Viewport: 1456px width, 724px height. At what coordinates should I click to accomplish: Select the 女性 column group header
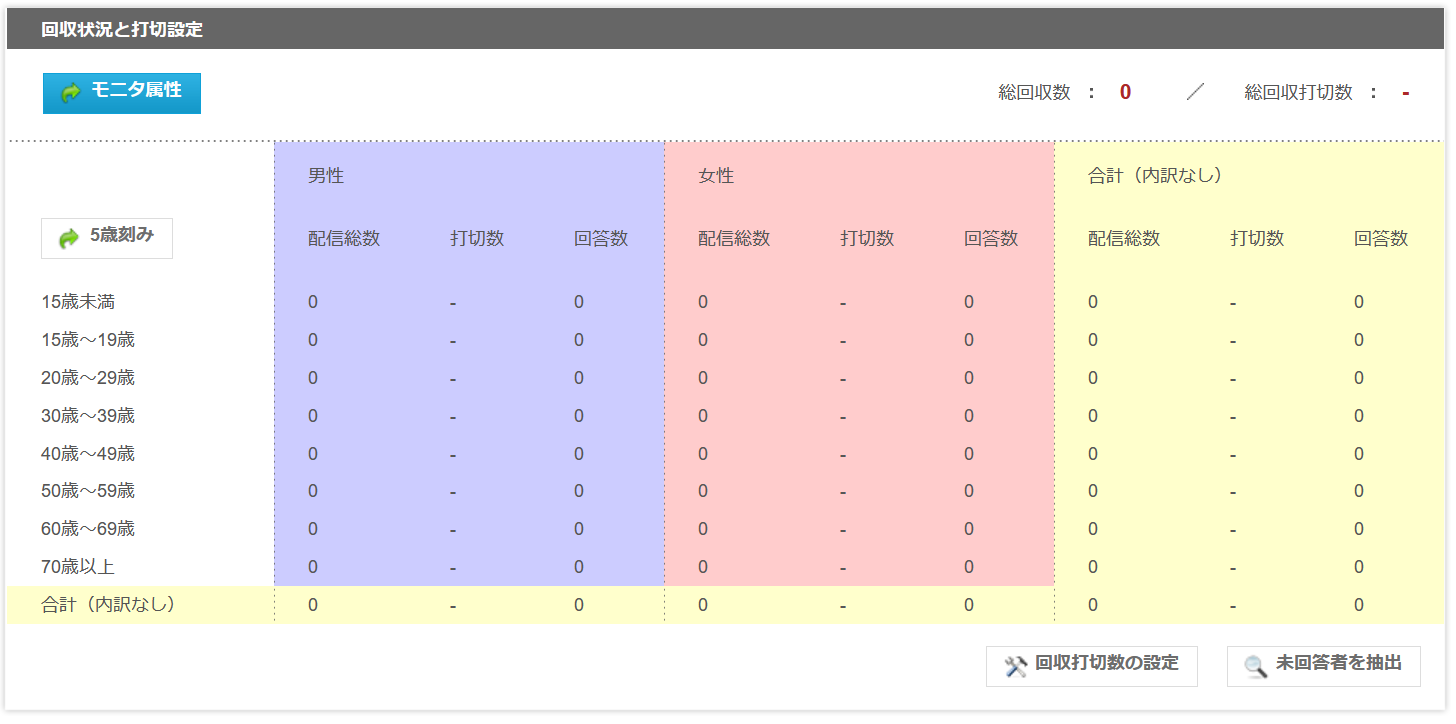716,176
